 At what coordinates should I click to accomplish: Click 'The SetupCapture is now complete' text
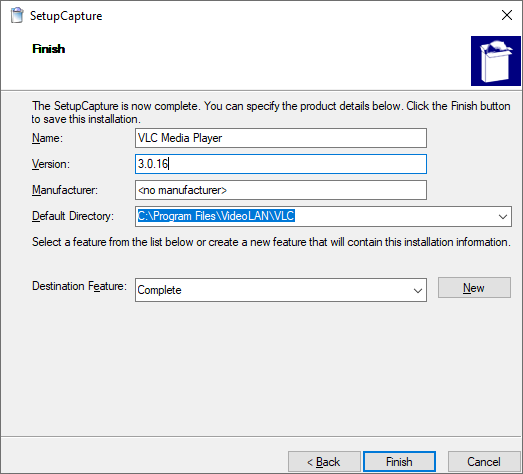tap(271, 112)
